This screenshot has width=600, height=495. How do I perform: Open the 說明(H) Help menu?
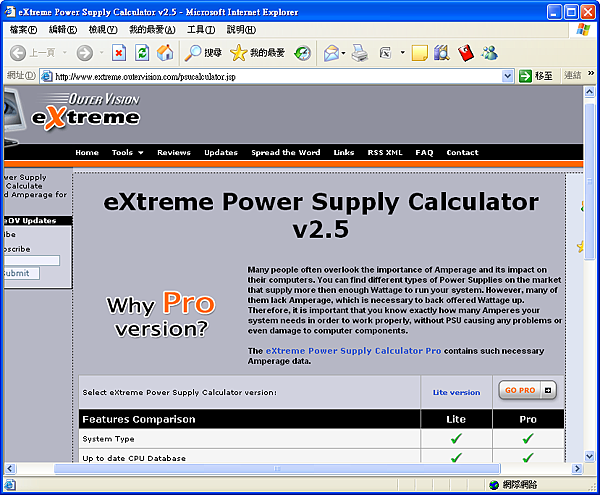(x=241, y=29)
